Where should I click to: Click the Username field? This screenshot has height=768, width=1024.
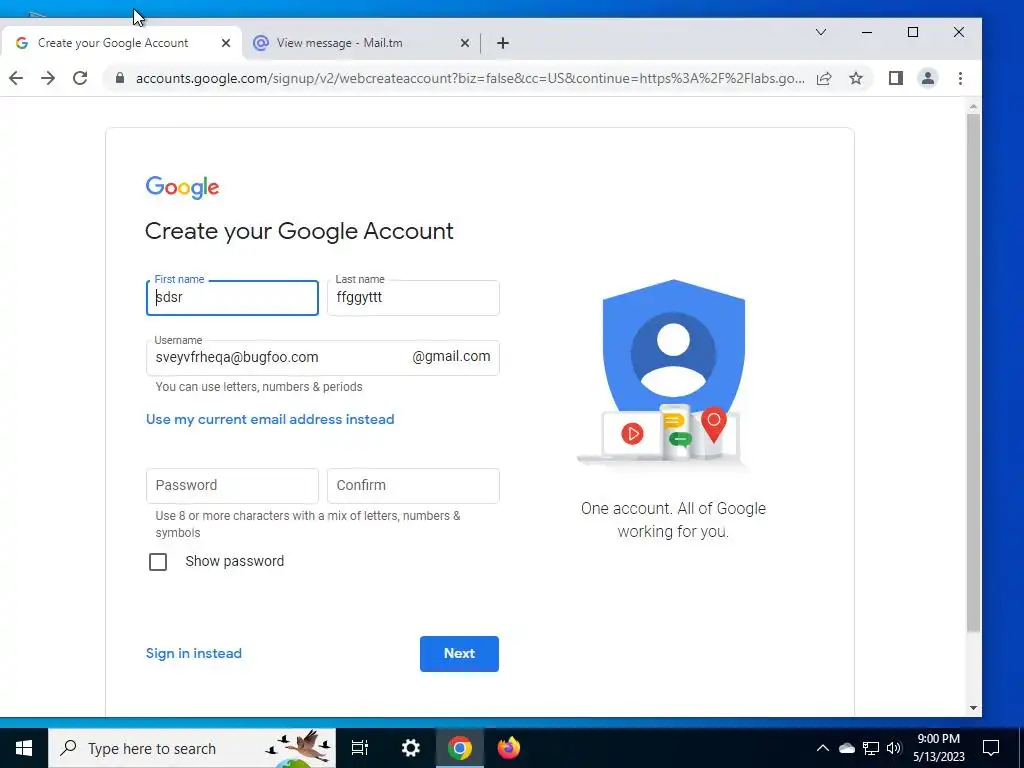click(323, 357)
